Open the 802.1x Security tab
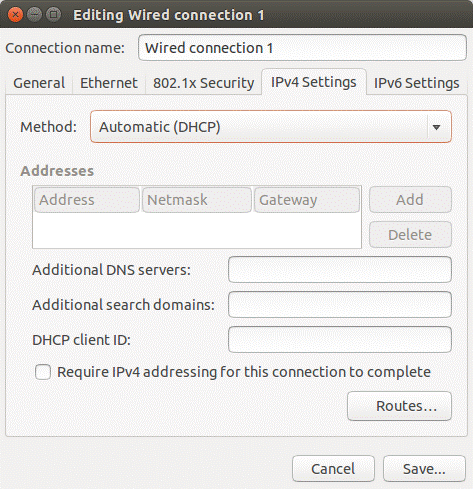This screenshot has height=489, width=473. (203, 83)
